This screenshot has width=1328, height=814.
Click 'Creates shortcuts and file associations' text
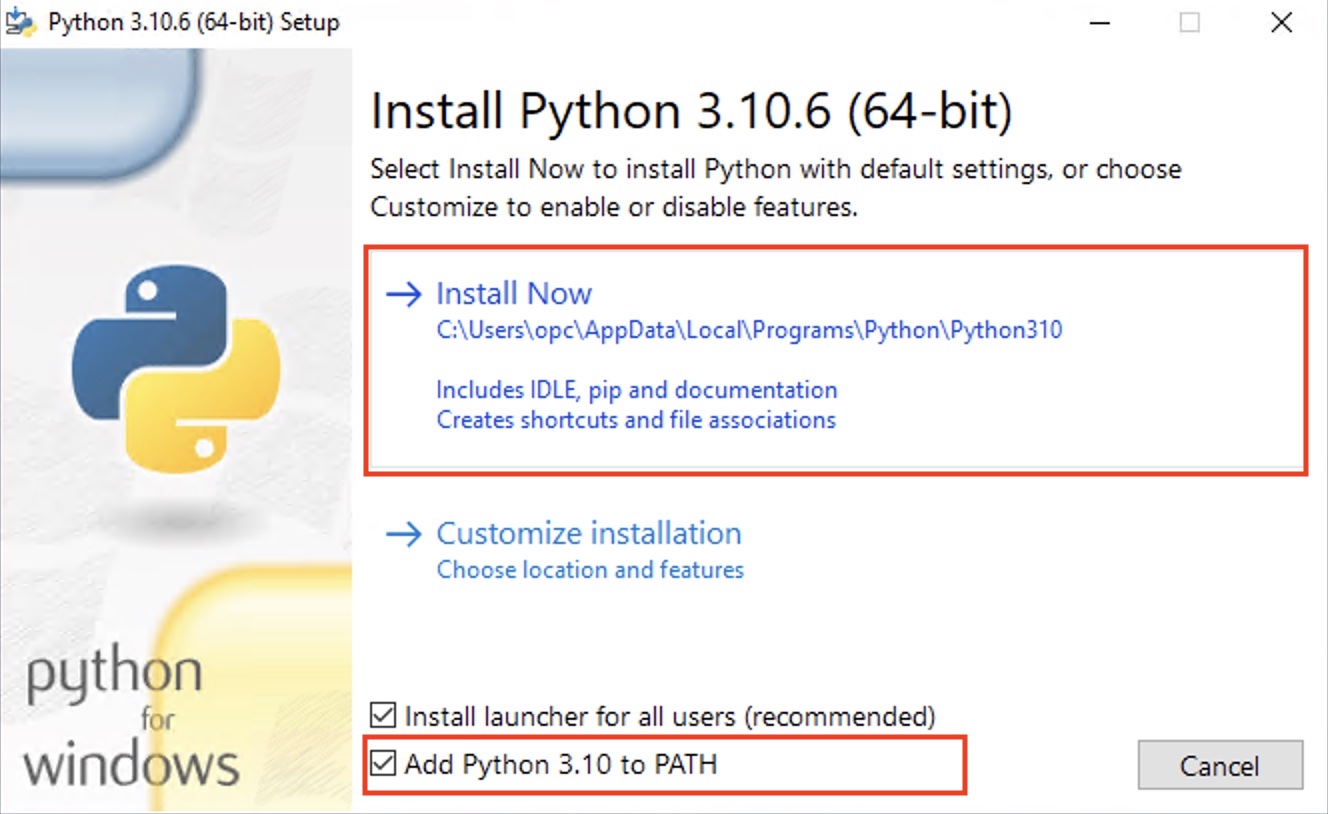pyautogui.click(x=634, y=420)
